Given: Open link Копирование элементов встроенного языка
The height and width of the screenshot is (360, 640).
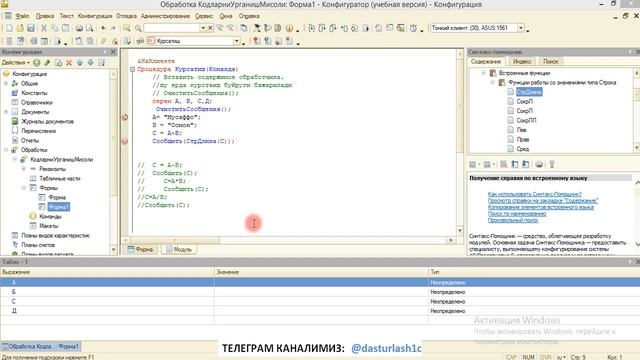Looking at the screenshot, I should tap(540, 207).
